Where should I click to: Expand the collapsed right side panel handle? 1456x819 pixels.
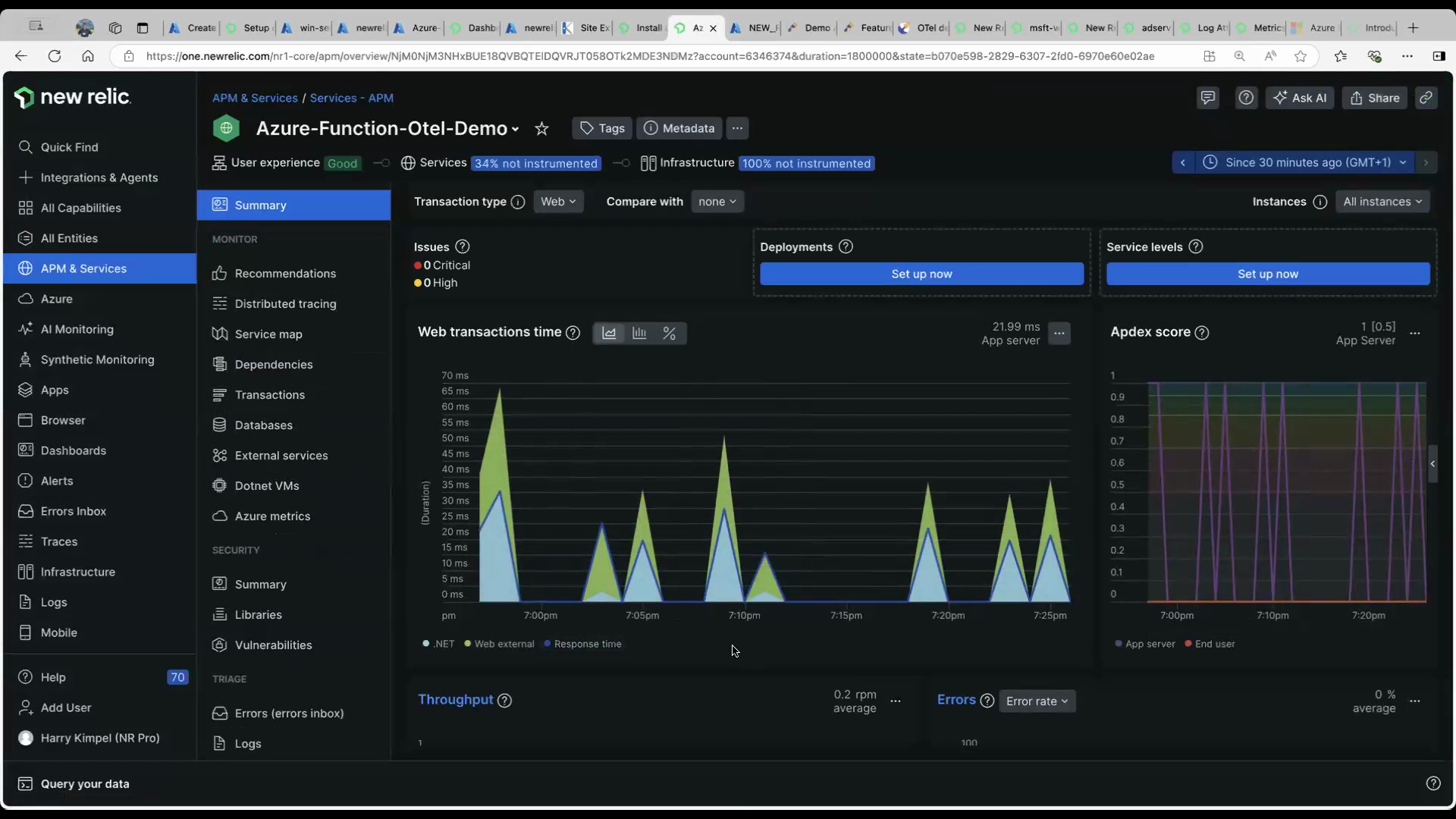[x=1432, y=463]
